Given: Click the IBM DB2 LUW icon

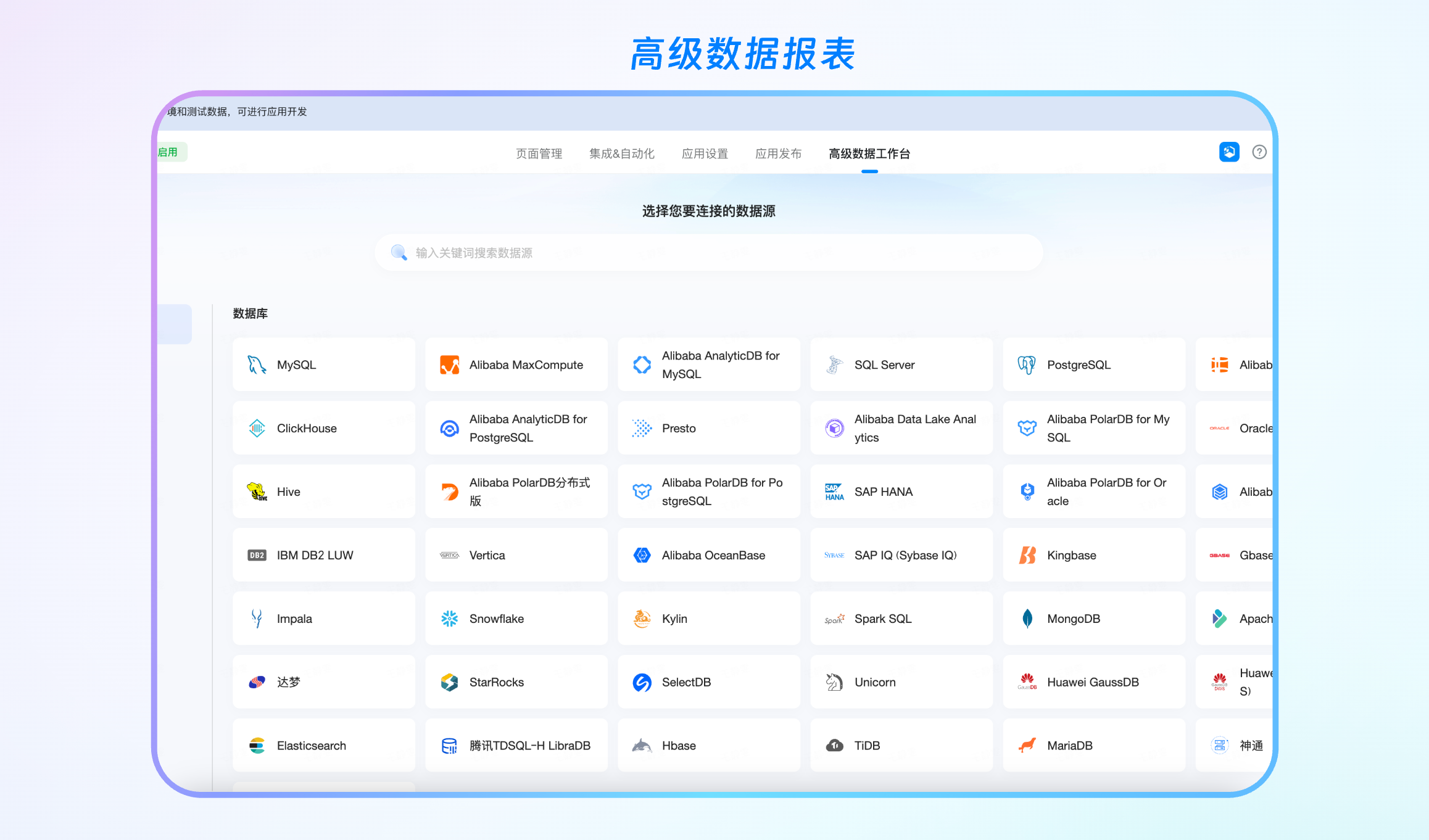Looking at the screenshot, I should 257,555.
